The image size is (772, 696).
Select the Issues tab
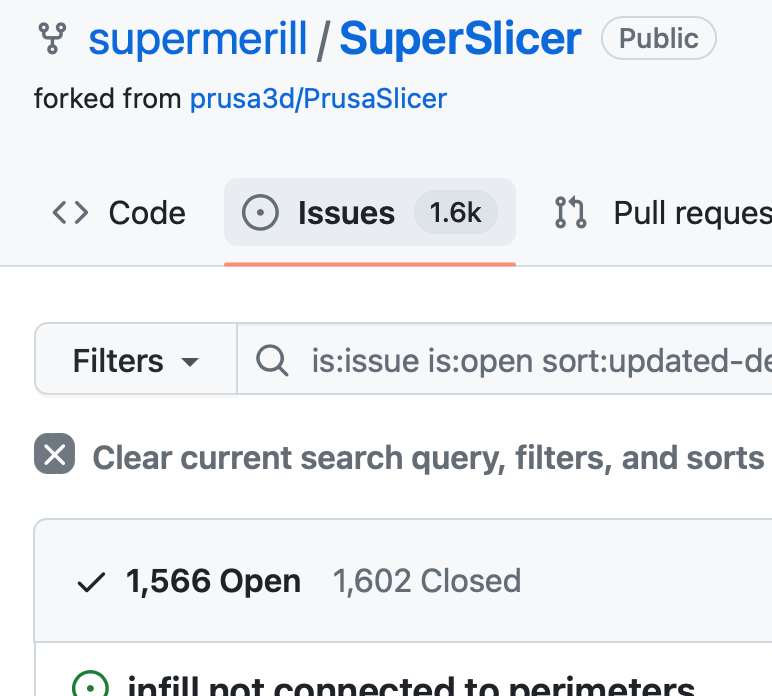[370, 212]
